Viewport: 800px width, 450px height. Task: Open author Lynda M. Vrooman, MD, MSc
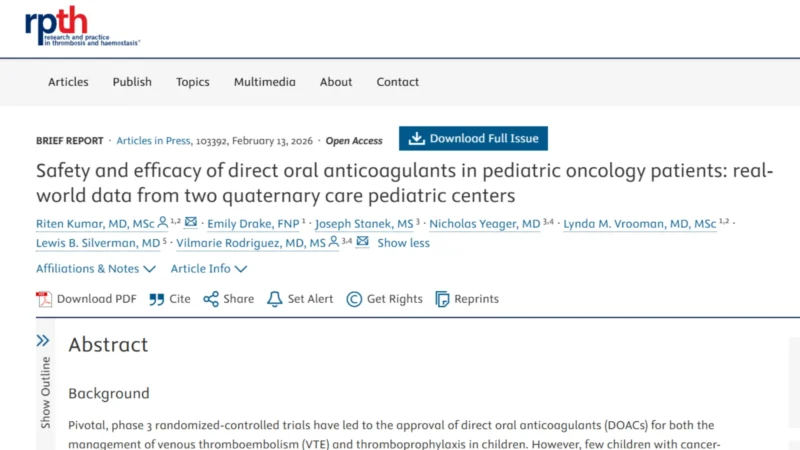point(640,223)
